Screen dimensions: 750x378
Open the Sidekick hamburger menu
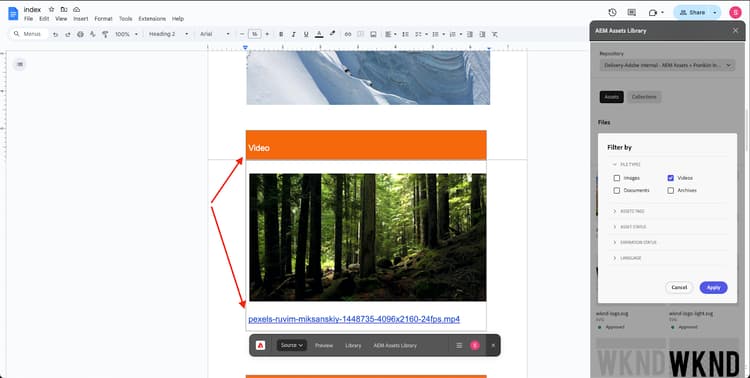point(459,345)
